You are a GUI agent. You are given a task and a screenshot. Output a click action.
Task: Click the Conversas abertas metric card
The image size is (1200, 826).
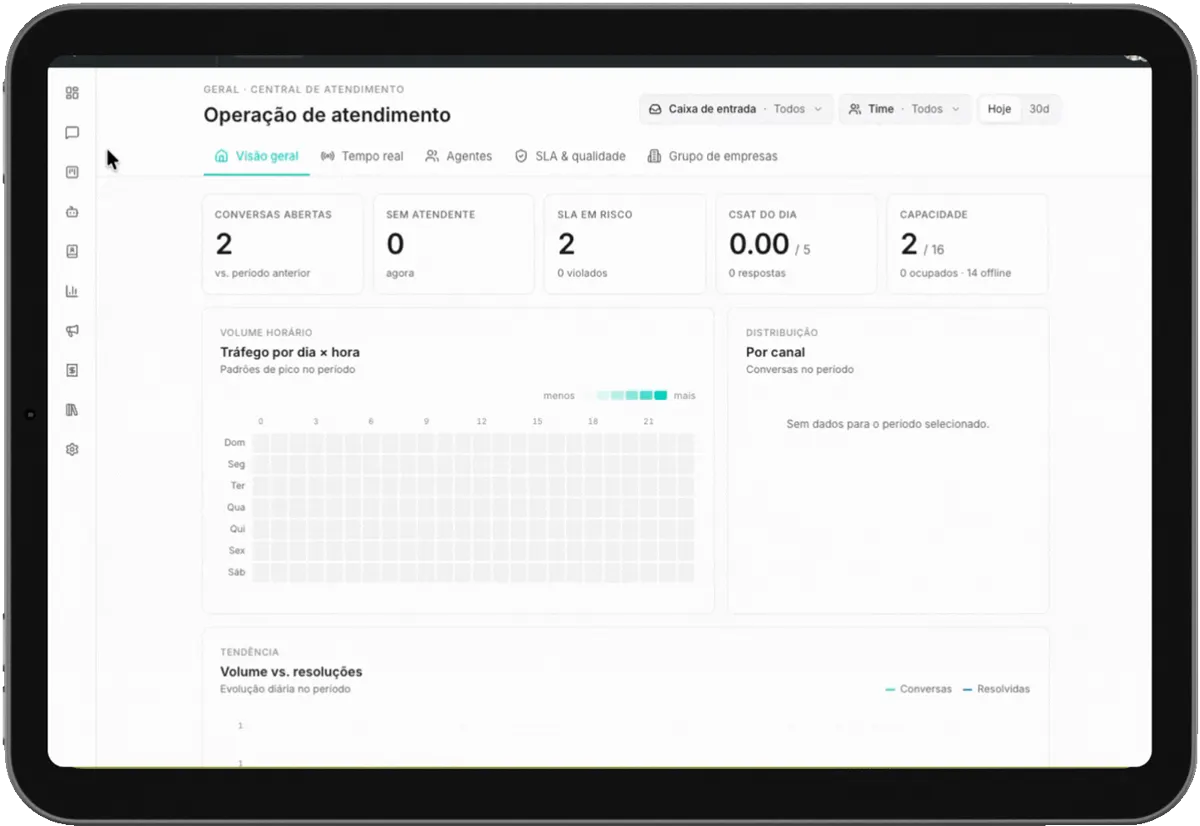tap(283, 244)
